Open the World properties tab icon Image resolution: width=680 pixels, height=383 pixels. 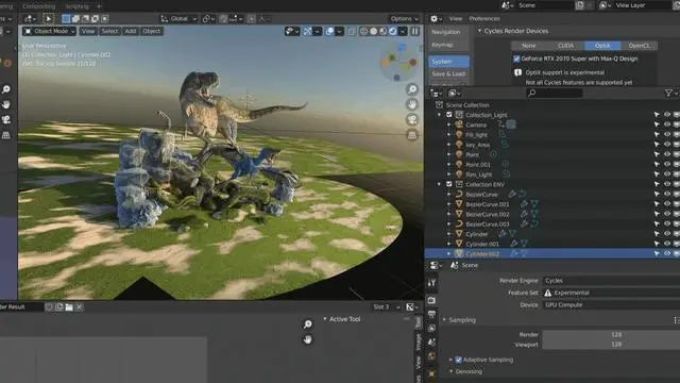click(x=432, y=357)
